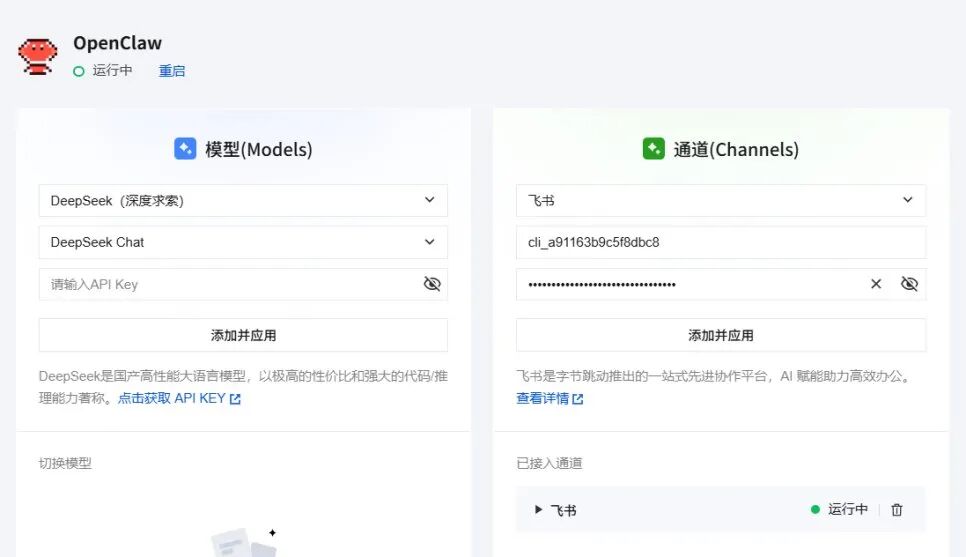
Task: Click the 重启 restart link
Action: pos(172,71)
